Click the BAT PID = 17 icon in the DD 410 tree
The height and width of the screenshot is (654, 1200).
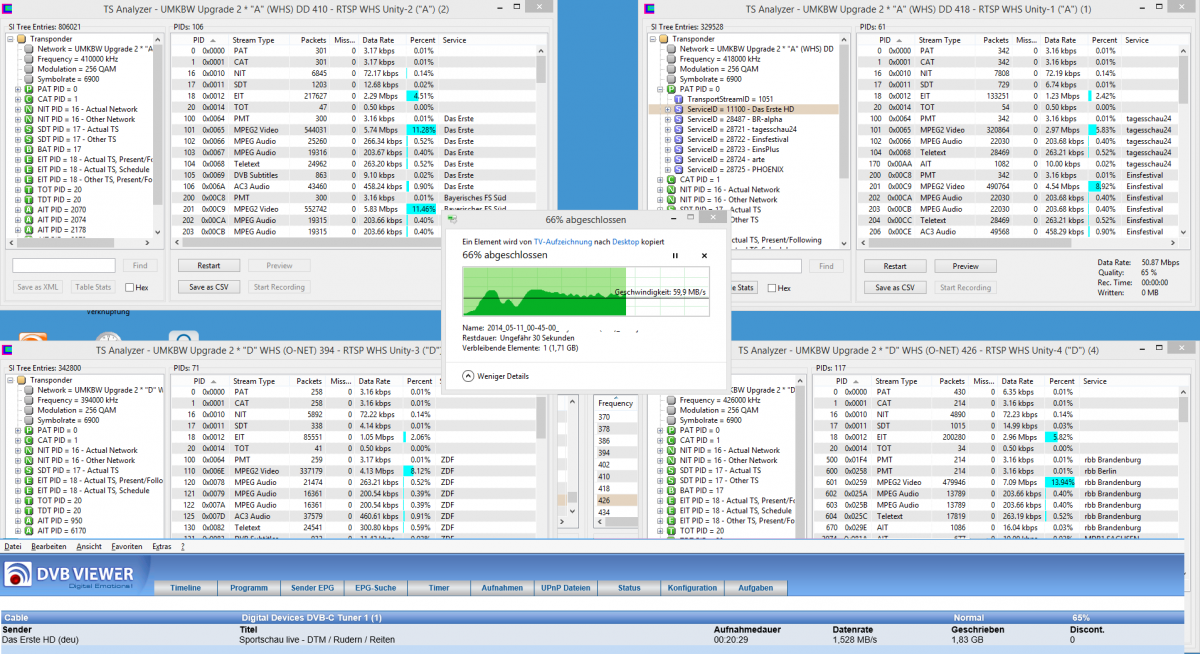tap(30, 149)
